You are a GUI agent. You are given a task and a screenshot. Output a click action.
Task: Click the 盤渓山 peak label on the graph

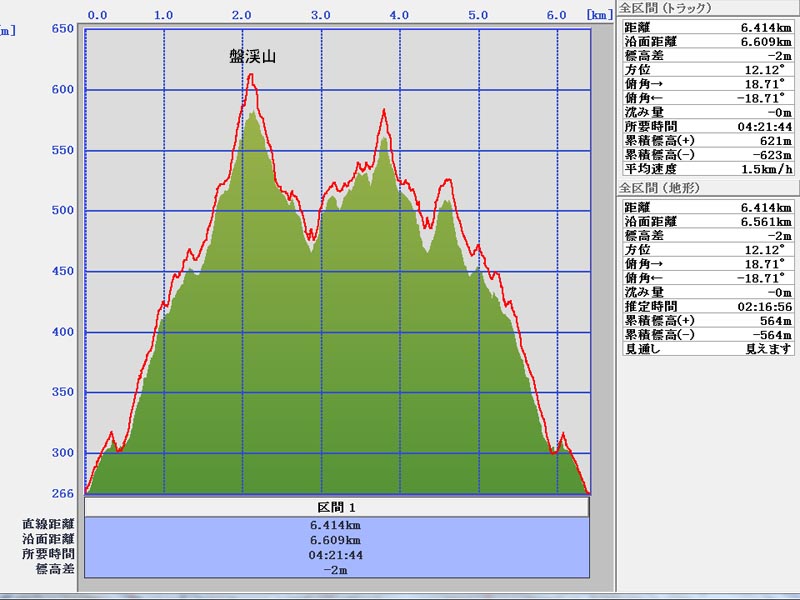252,57
